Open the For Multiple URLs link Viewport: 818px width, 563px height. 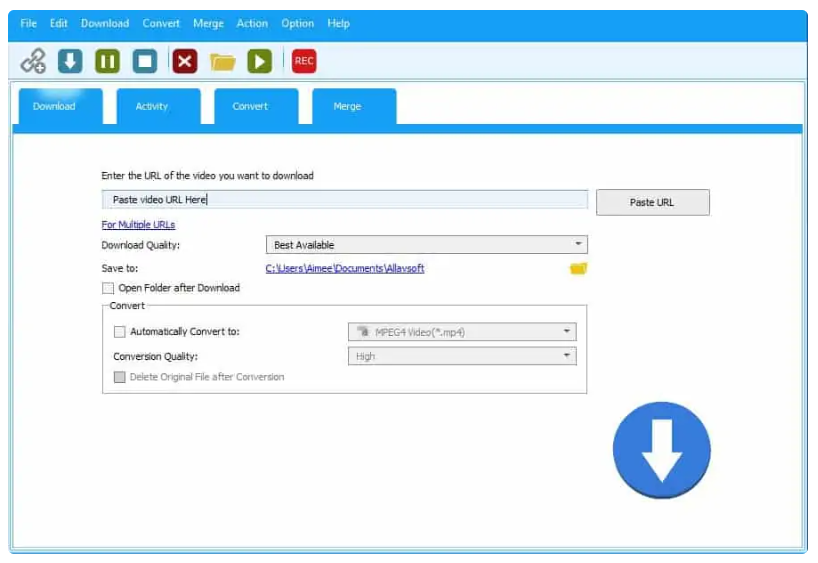click(138, 225)
